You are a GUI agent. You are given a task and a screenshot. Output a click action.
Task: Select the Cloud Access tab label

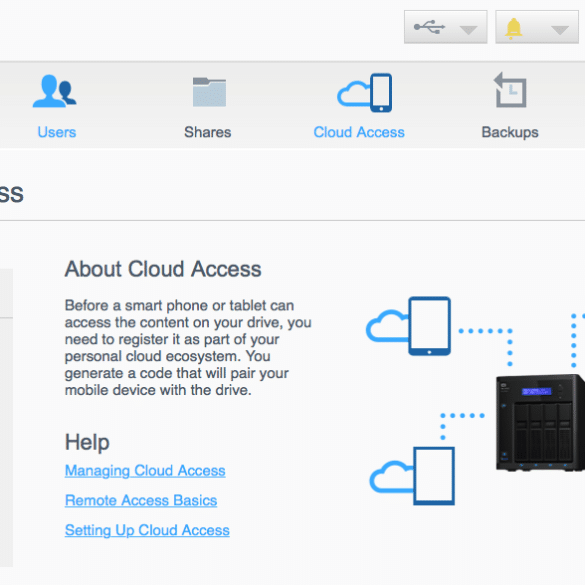(359, 132)
